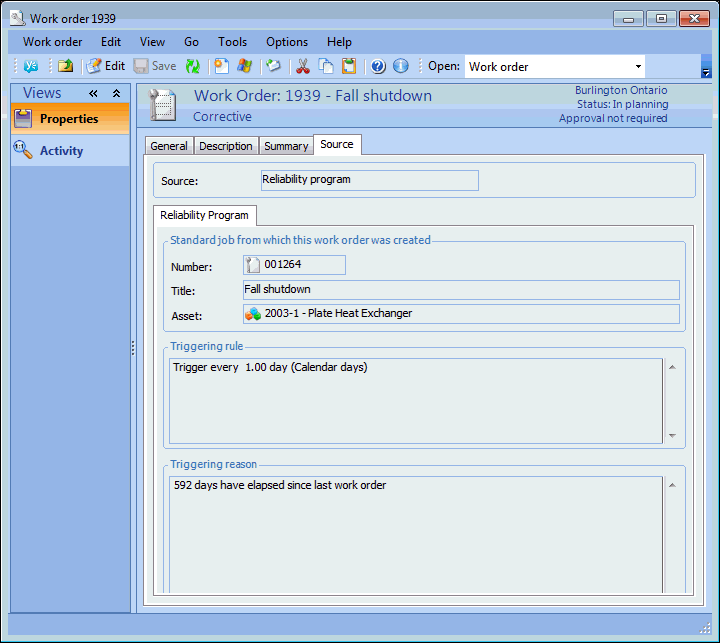Click the Source text field
Image resolution: width=720 pixels, height=643 pixels.
point(369,180)
